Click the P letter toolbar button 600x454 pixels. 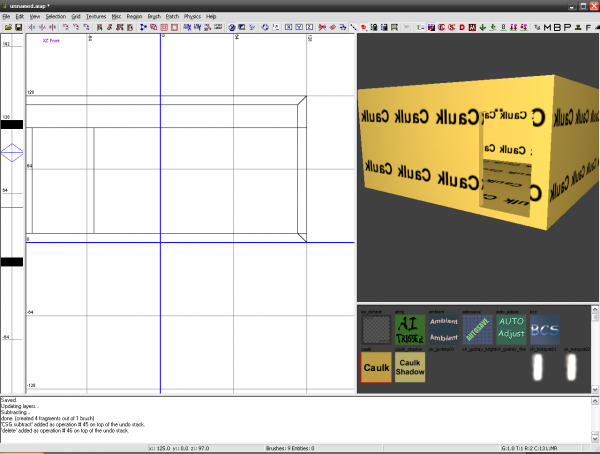[x=567, y=27]
